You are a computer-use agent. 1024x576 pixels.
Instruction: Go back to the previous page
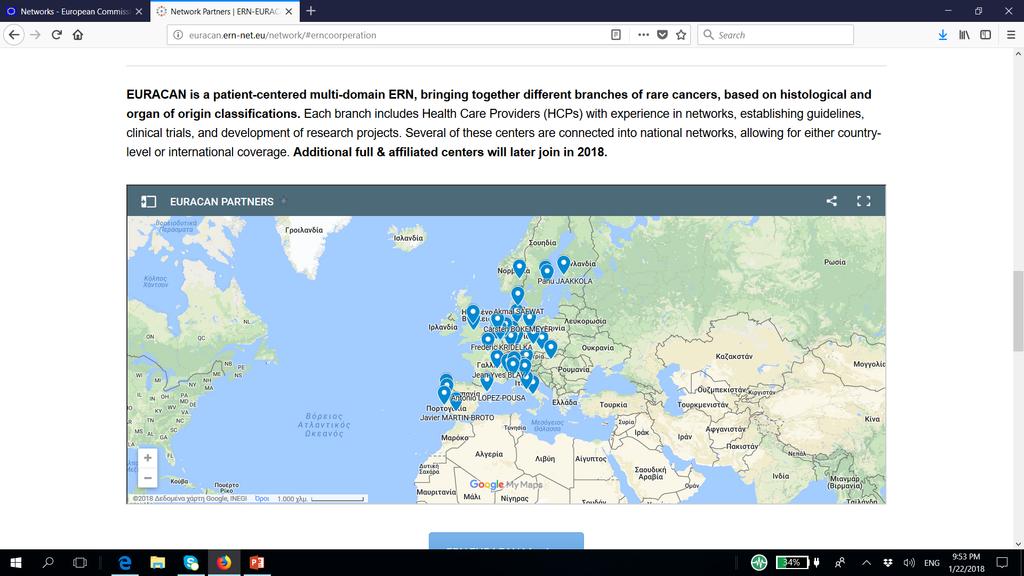14,35
